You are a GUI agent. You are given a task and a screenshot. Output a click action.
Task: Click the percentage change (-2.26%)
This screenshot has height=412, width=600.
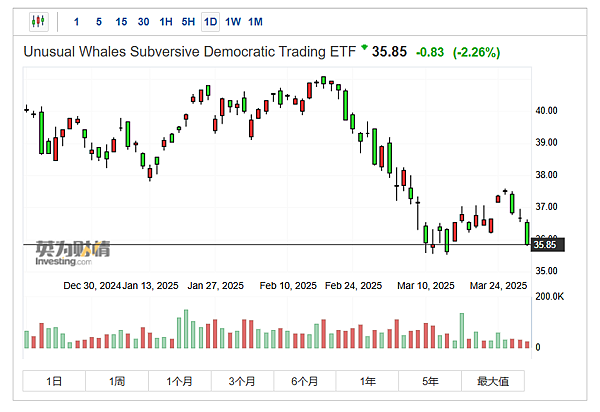tap(476, 52)
